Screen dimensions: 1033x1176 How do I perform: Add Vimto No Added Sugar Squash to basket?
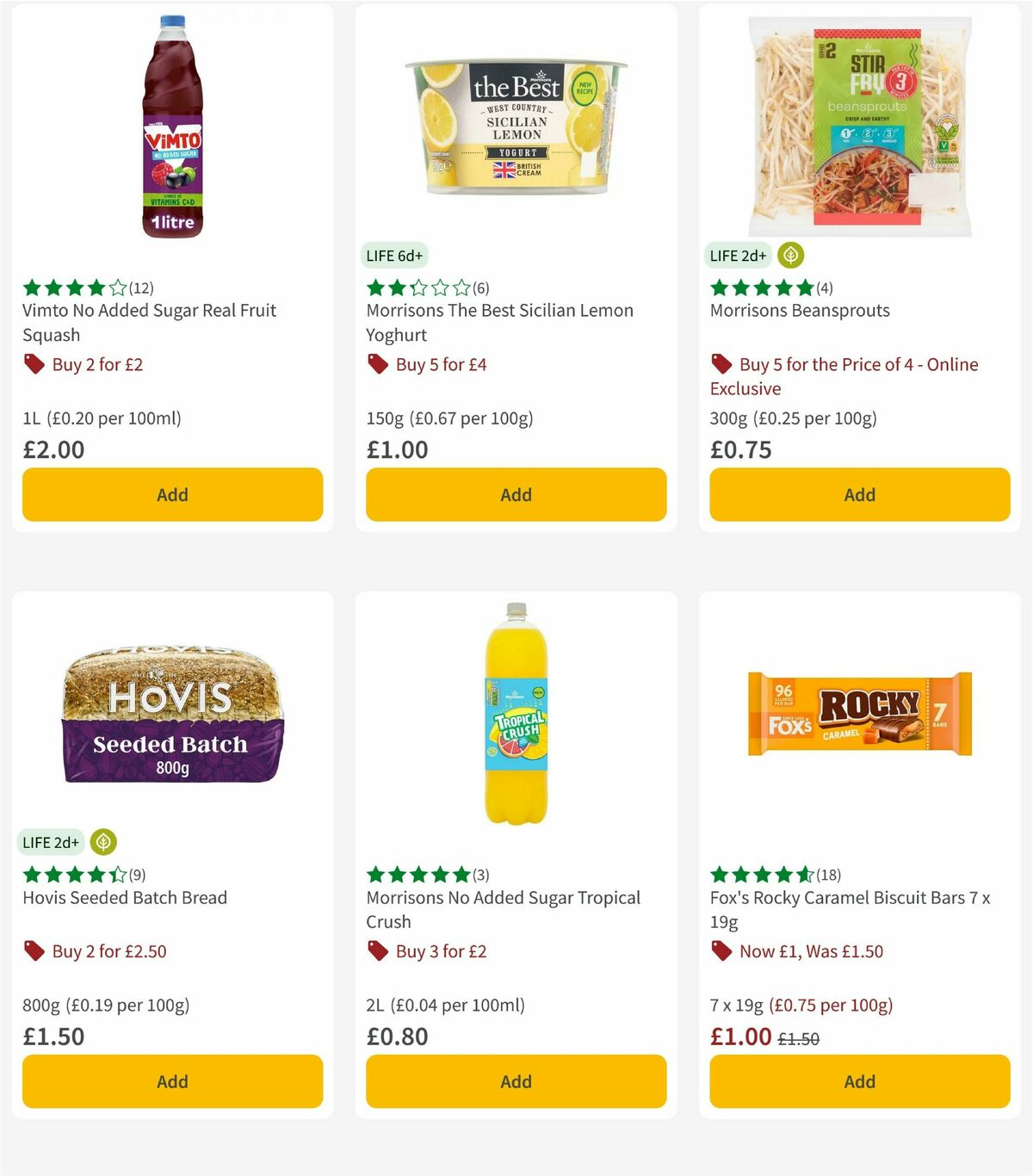click(x=172, y=495)
